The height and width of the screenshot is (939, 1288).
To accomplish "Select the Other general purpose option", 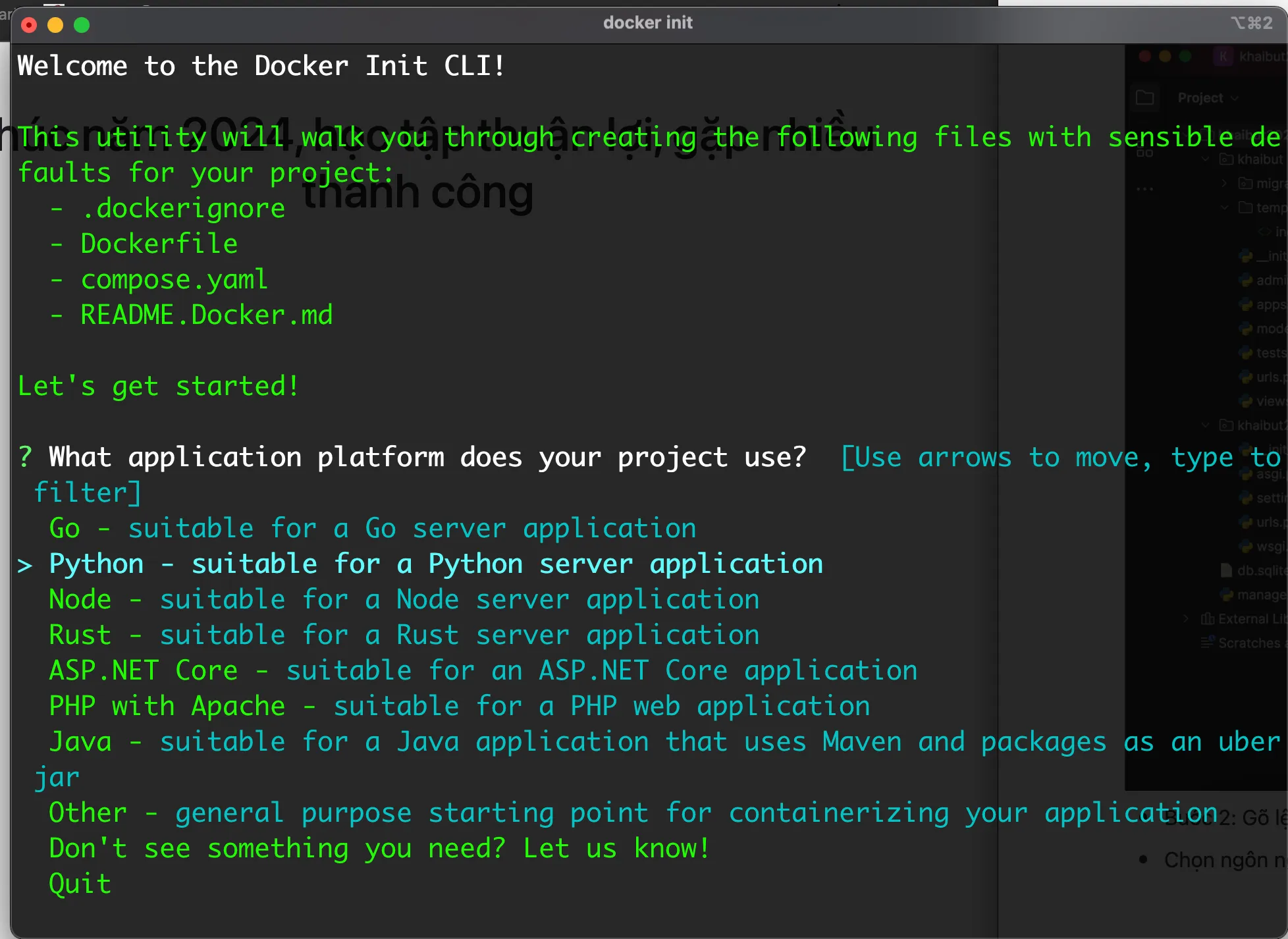I will [633, 813].
